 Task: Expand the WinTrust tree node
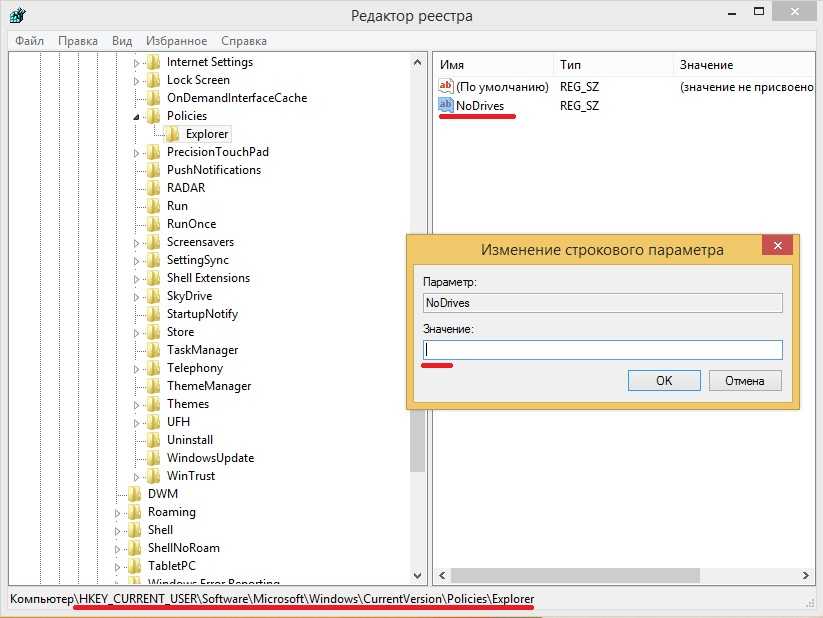point(137,476)
